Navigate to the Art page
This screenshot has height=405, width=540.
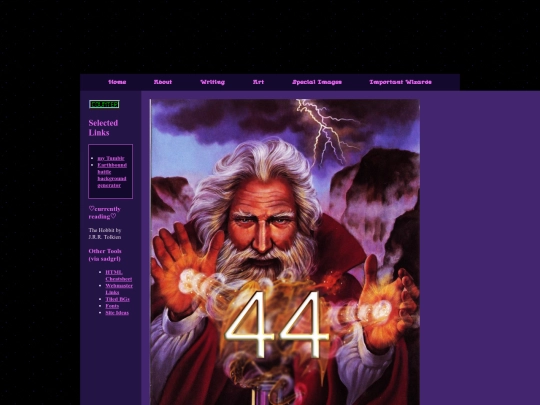[258, 82]
